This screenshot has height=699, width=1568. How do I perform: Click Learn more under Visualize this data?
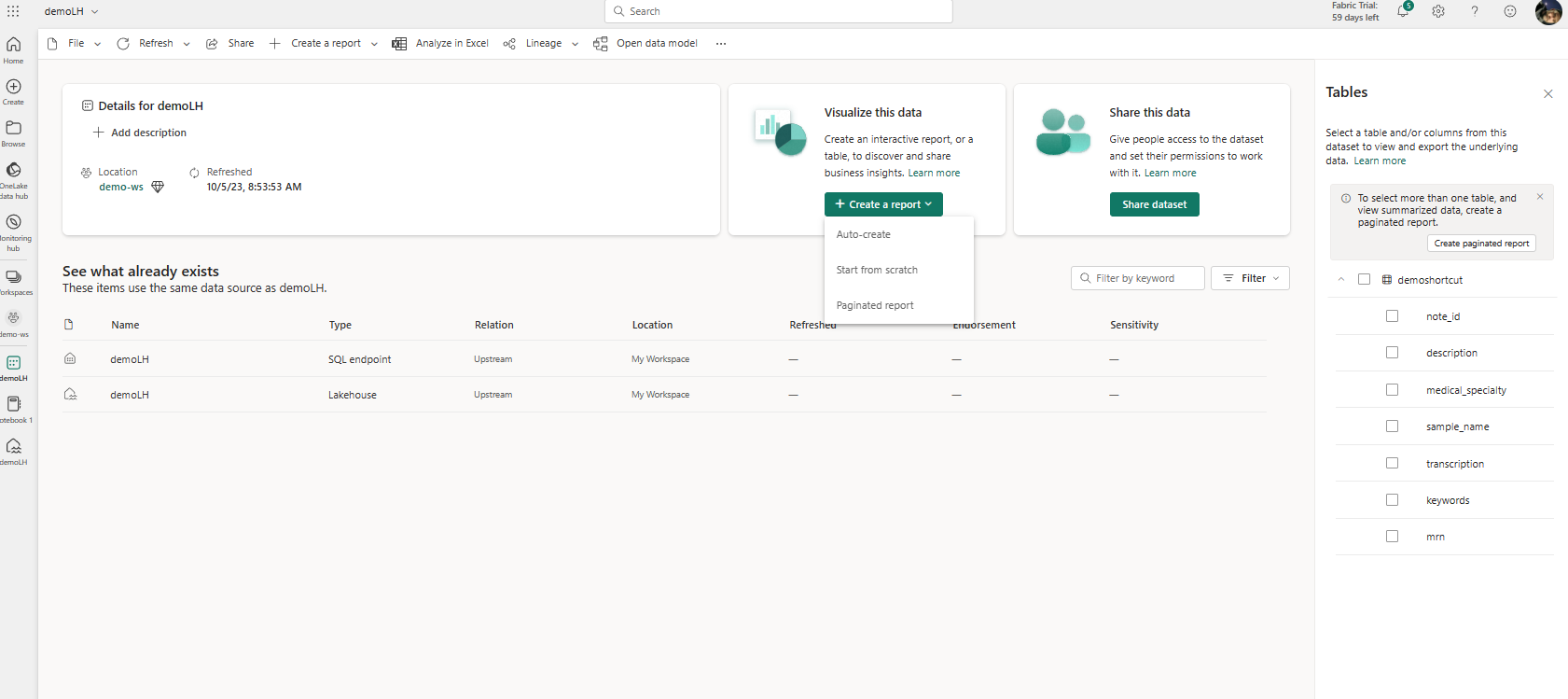(934, 173)
